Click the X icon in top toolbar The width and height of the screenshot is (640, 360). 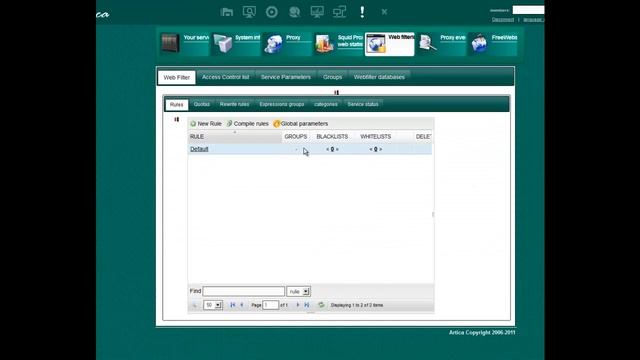(384, 12)
